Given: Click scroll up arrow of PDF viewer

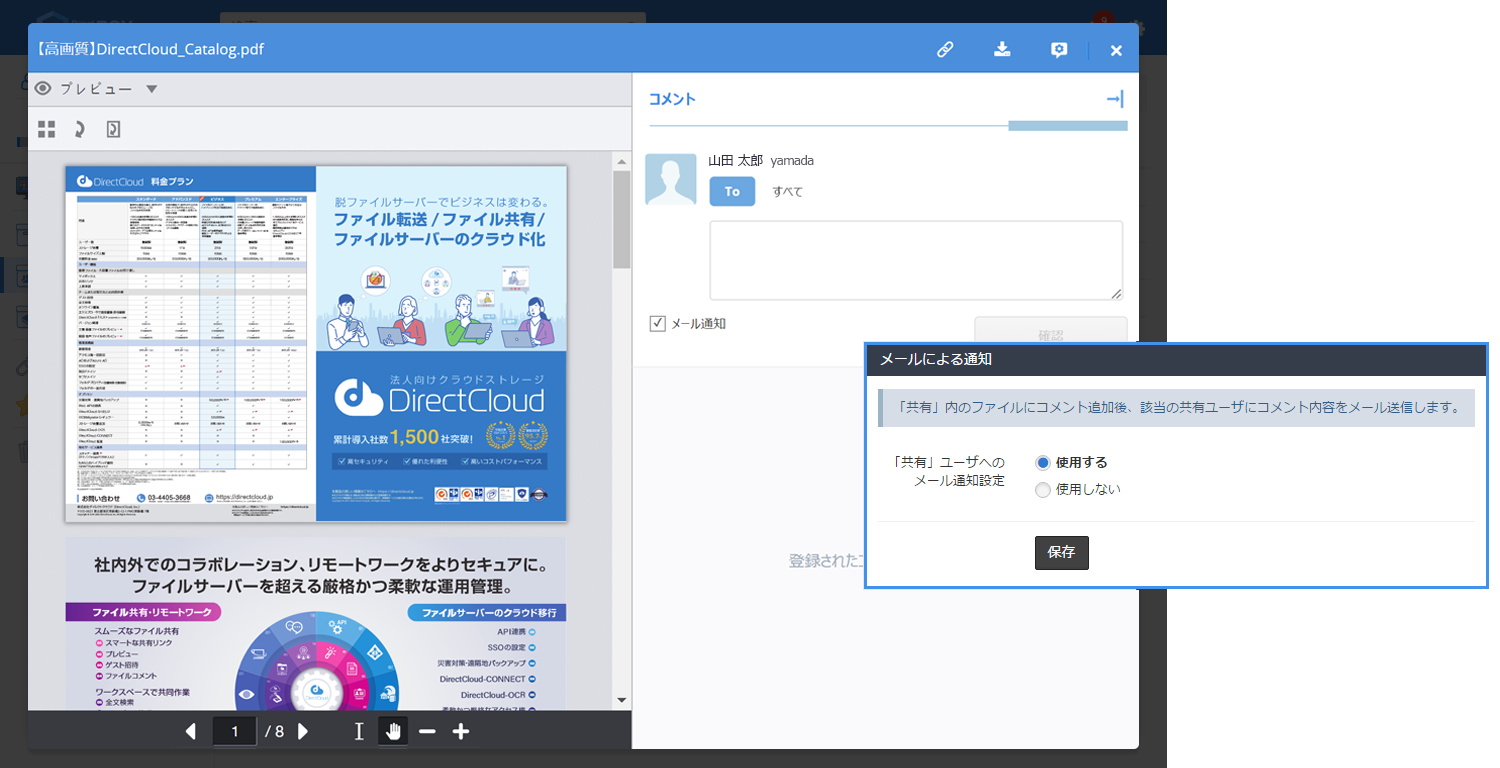Looking at the screenshot, I should tap(621, 162).
